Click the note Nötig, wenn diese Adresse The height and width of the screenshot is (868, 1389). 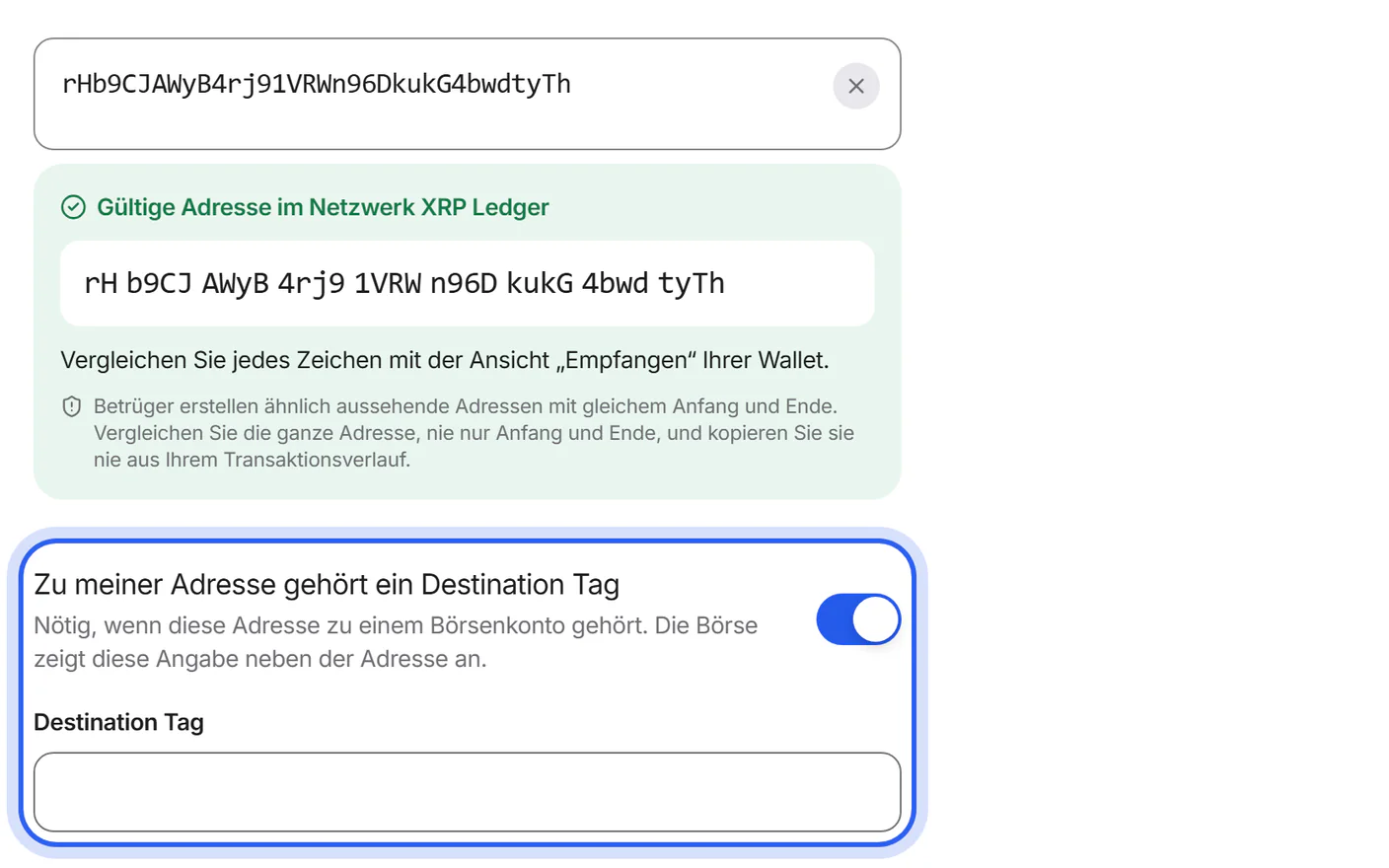point(396,642)
